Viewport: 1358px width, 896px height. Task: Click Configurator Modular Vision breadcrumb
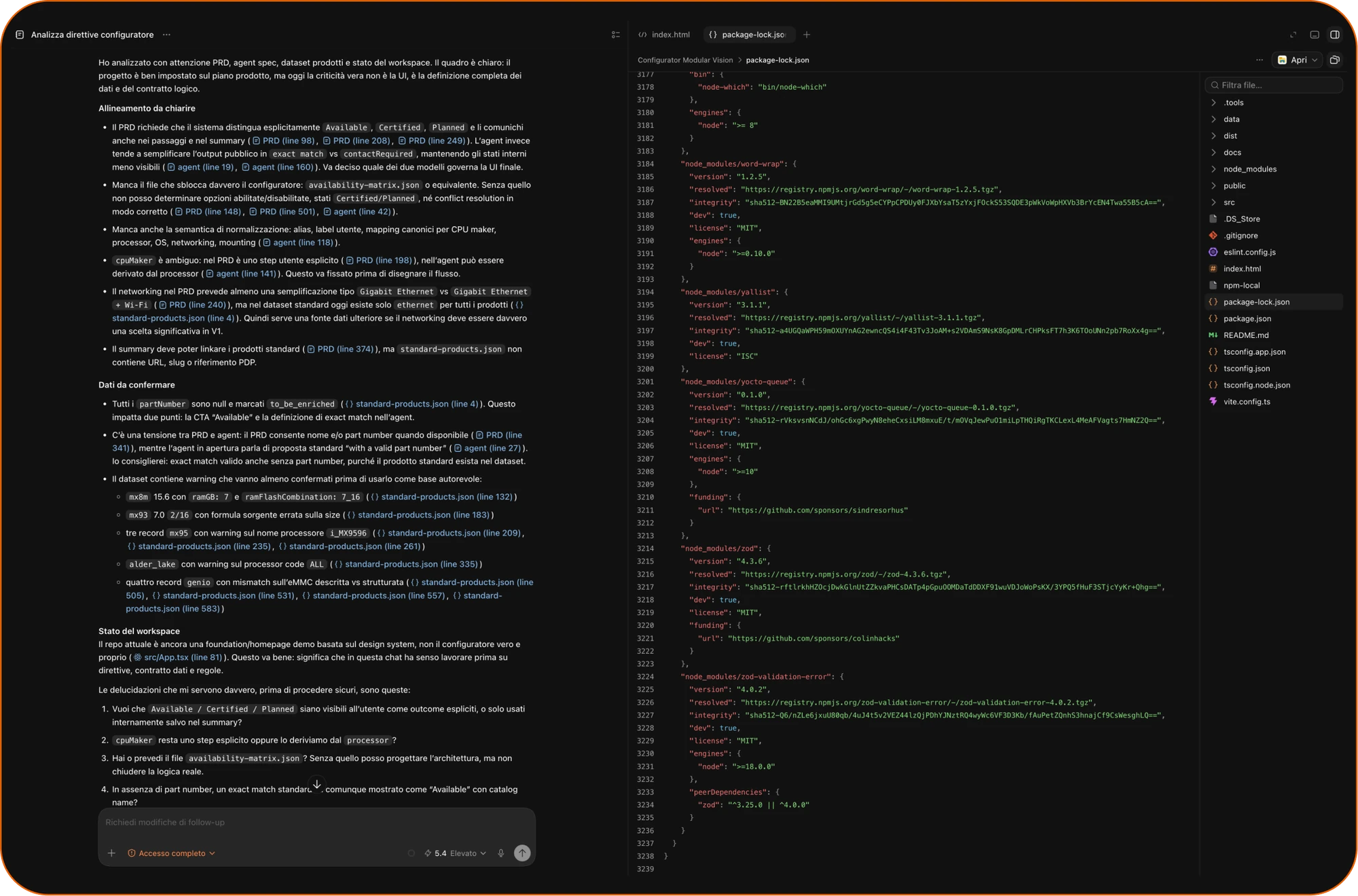(685, 60)
